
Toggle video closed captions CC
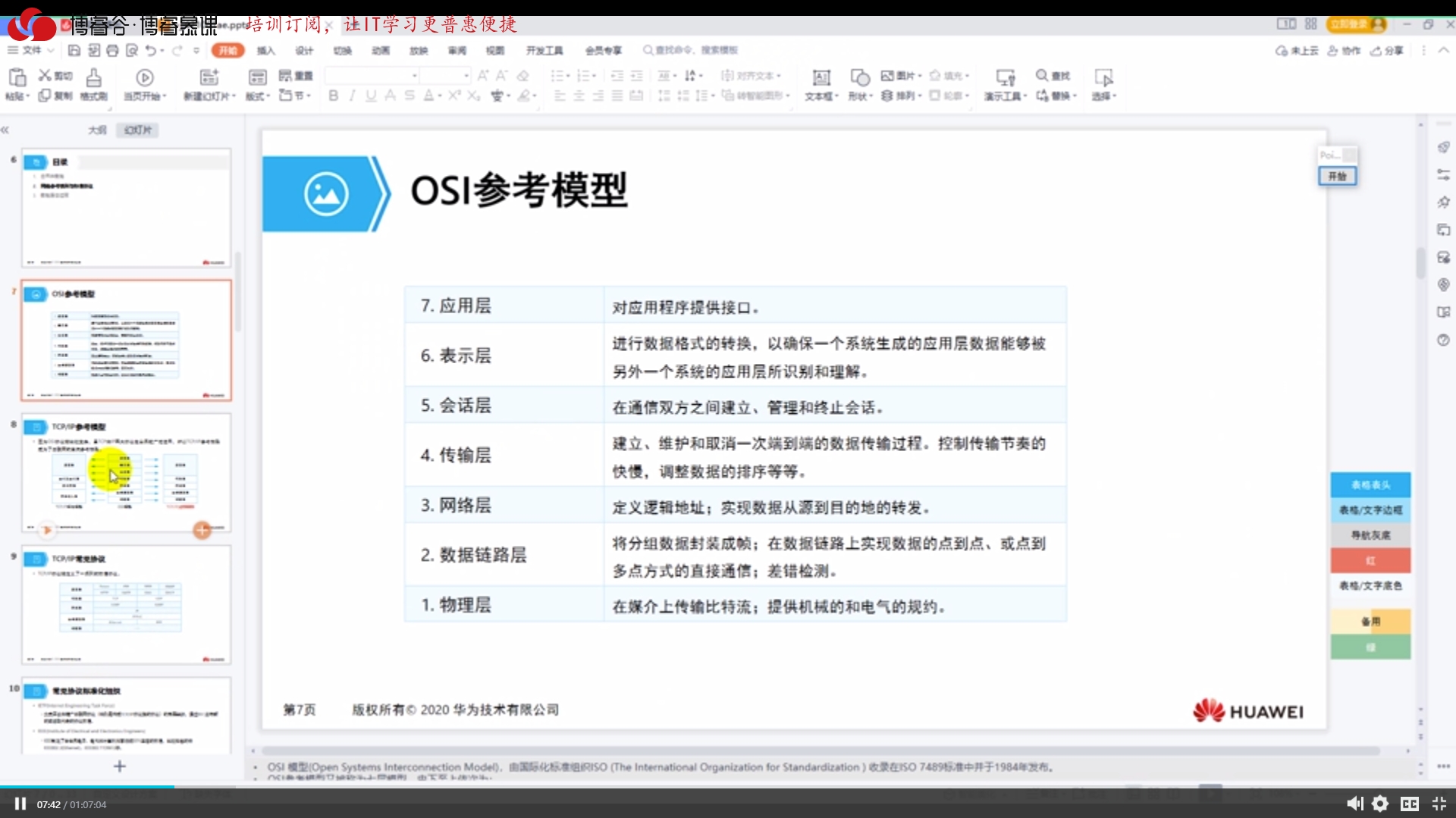[x=1410, y=804]
